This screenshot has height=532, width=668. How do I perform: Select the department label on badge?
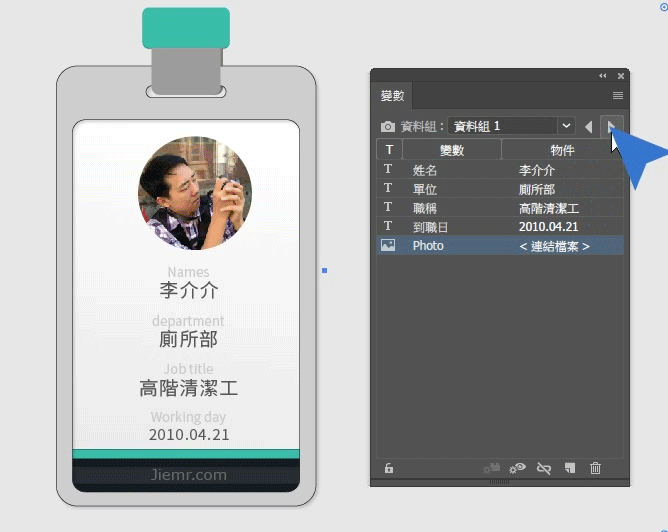click(x=188, y=321)
